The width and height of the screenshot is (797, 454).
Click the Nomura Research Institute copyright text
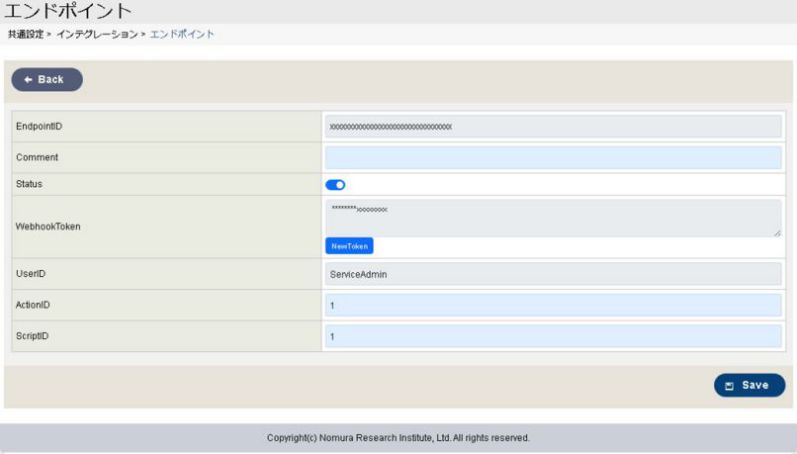pyautogui.click(x=398, y=438)
